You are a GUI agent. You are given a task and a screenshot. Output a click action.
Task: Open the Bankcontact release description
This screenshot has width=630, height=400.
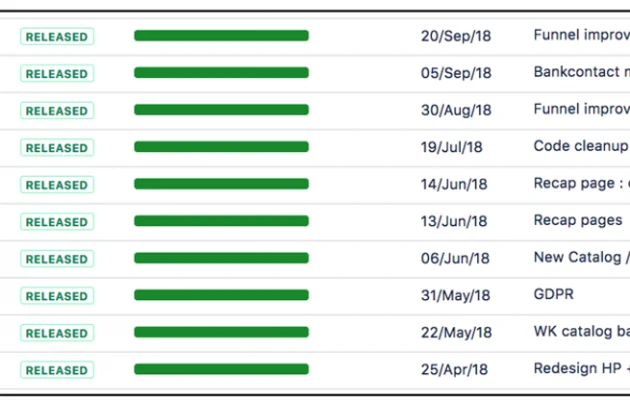click(581, 72)
